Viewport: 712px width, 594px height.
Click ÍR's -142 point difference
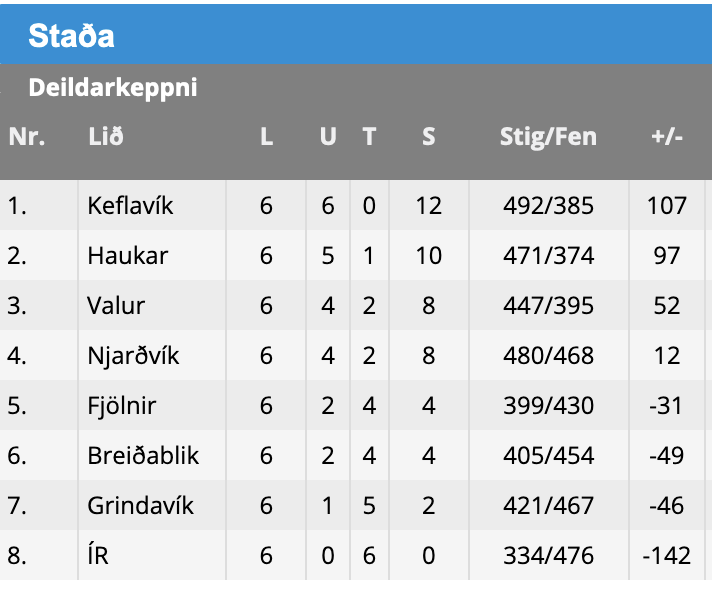click(667, 556)
